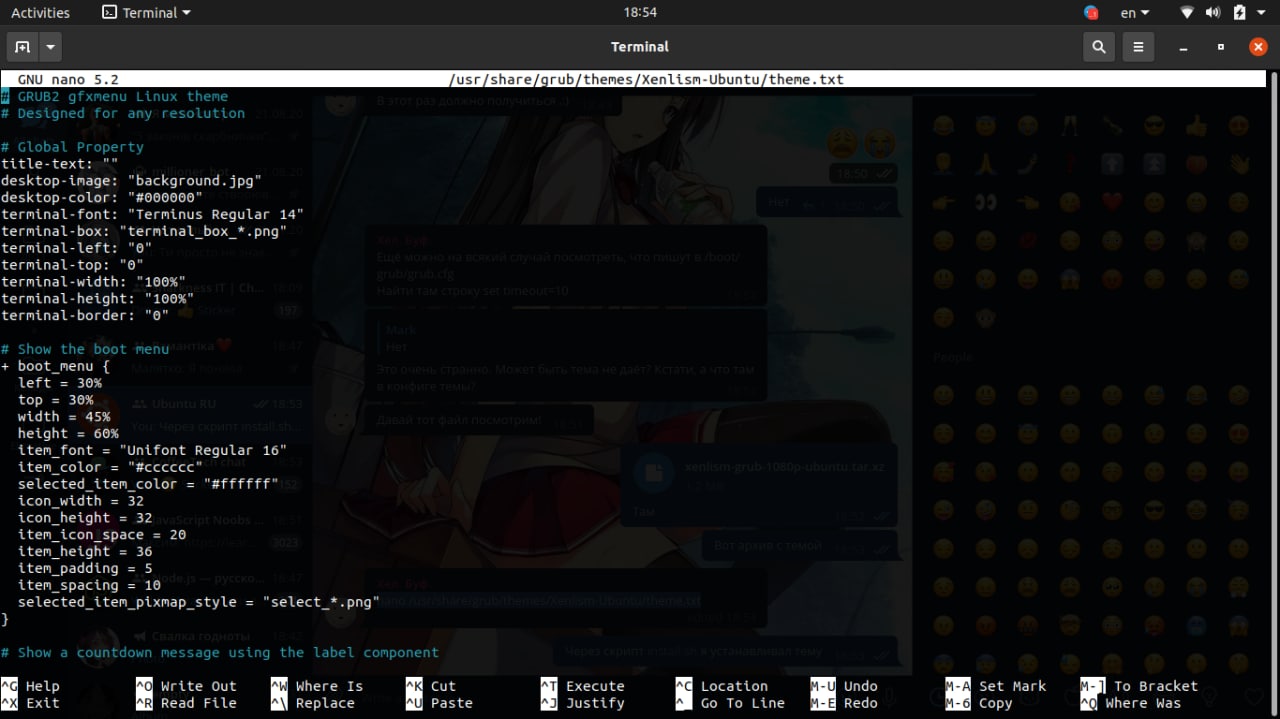Click the ^W Where Is shortcut
The height and width of the screenshot is (719, 1280).
point(317,686)
